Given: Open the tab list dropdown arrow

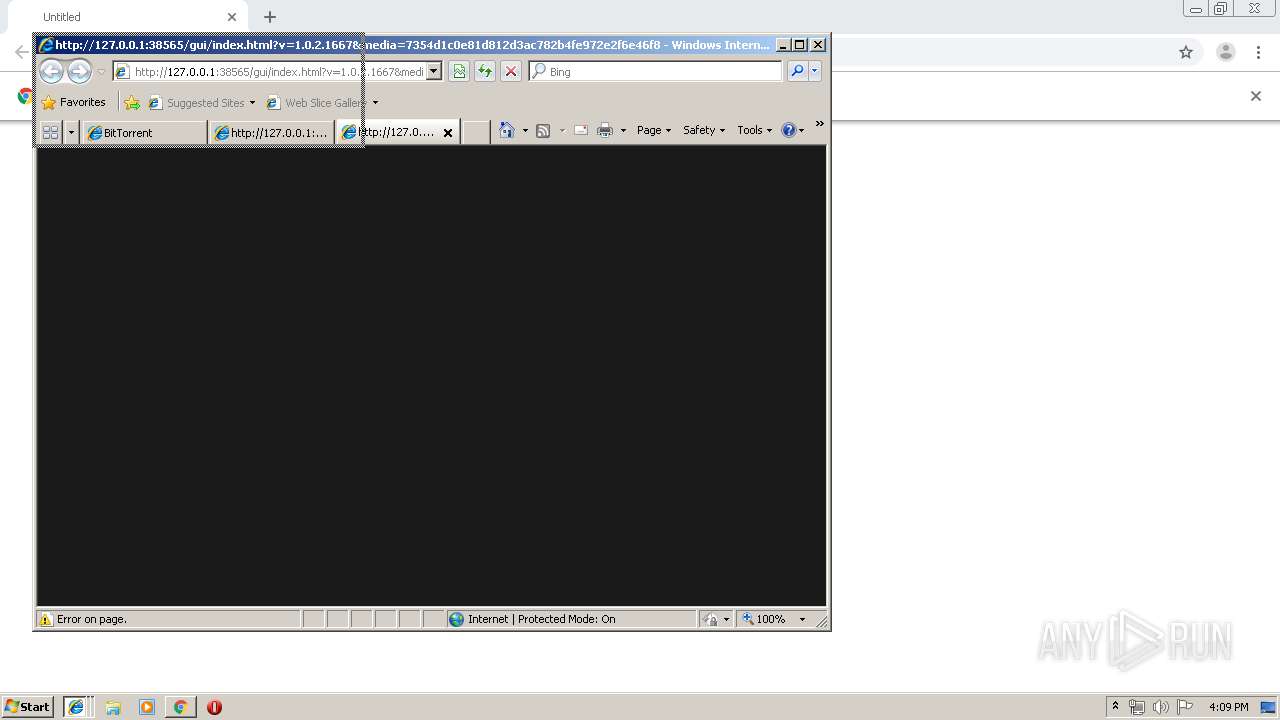Looking at the screenshot, I should coord(71,132).
